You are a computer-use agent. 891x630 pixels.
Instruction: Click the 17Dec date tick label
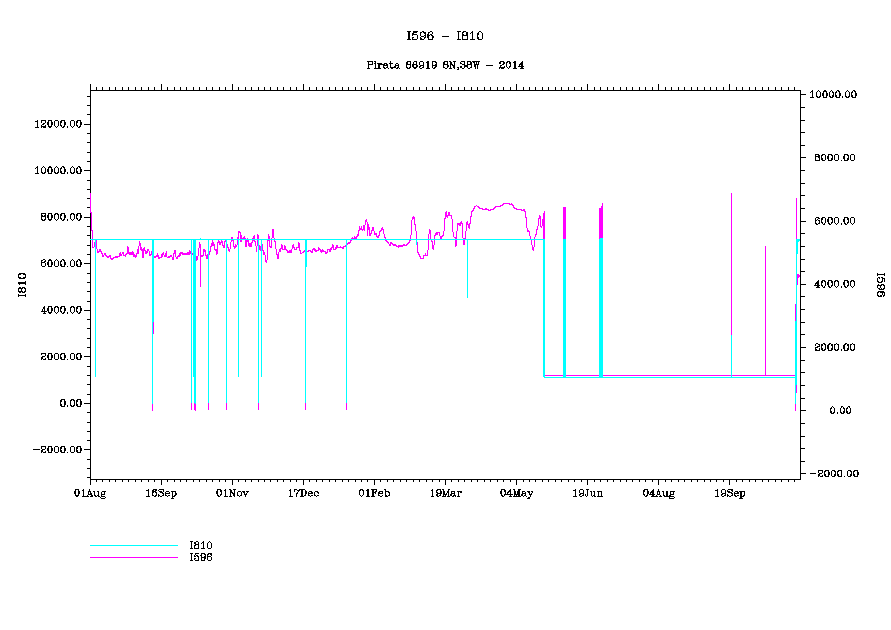tap(303, 493)
